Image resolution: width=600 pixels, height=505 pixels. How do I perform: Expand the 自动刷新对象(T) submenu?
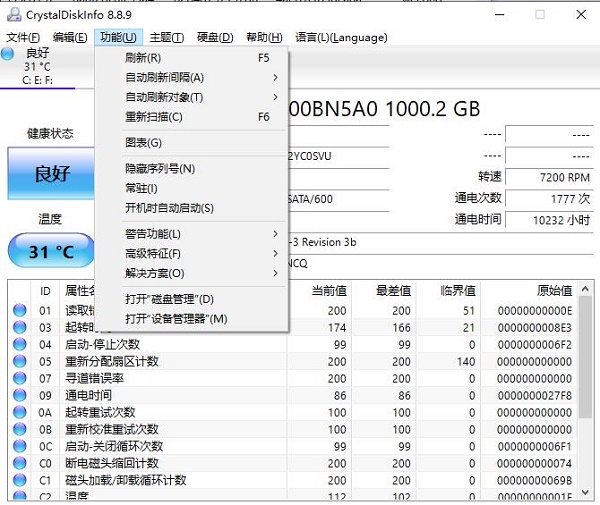click(x=191, y=97)
